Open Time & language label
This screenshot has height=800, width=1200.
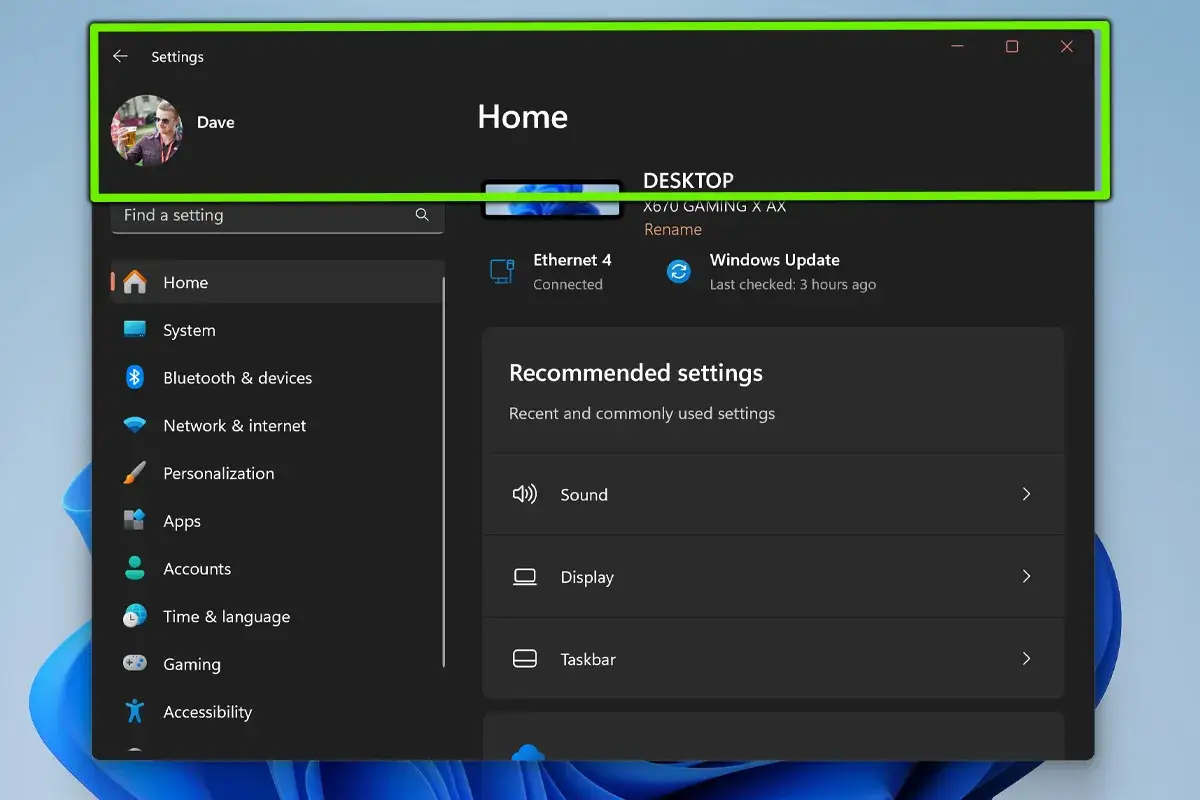click(227, 617)
